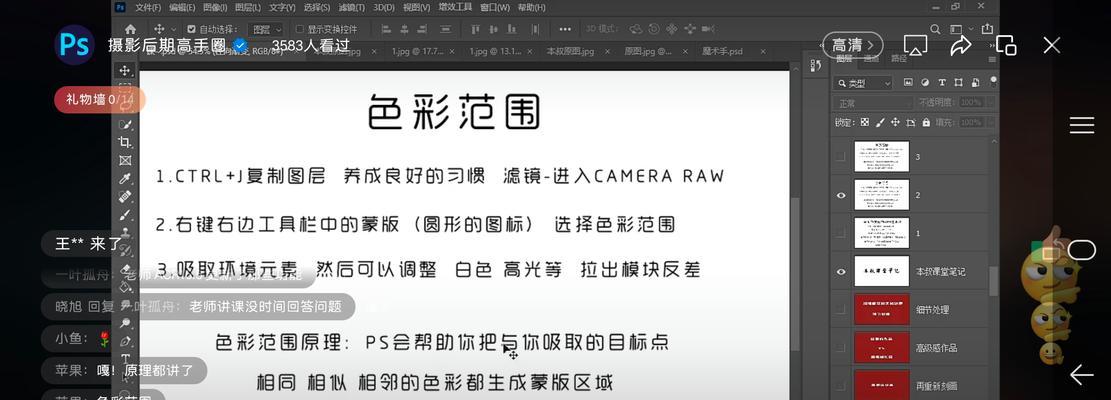Hide the 本叔课堂笔记 layer eye icon
The image size is (1111, 400).
pos(841,271)
